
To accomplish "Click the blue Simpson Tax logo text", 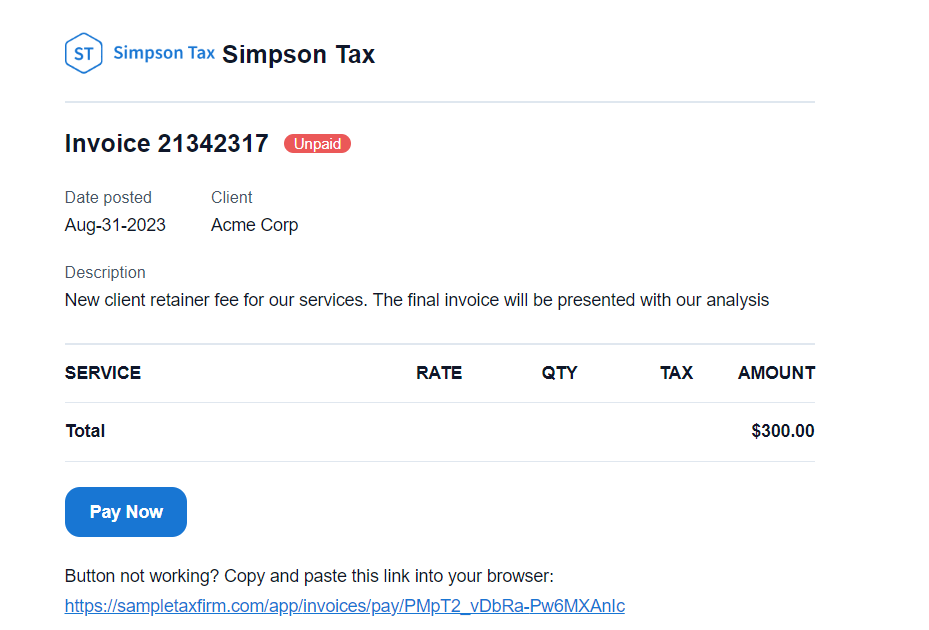I will (164, 53).
